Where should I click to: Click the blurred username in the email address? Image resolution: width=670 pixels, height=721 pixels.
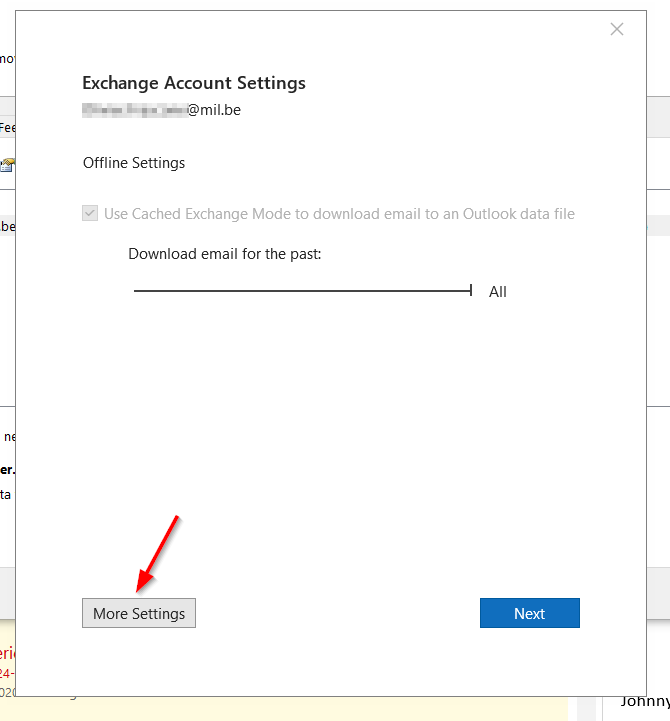pyautogui.click(x=134, y=110)
